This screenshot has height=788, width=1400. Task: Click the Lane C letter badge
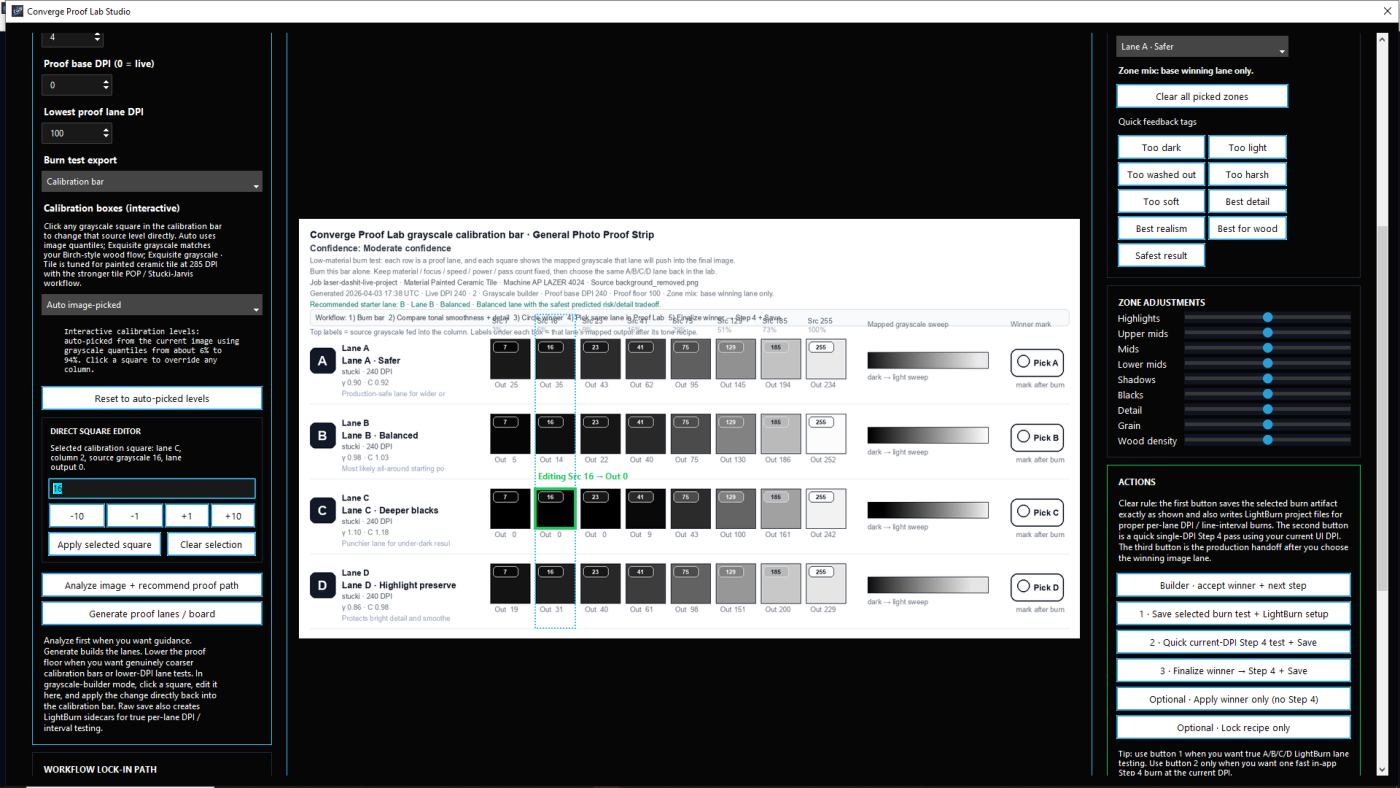pyautogui.click(x=322, y=511)
